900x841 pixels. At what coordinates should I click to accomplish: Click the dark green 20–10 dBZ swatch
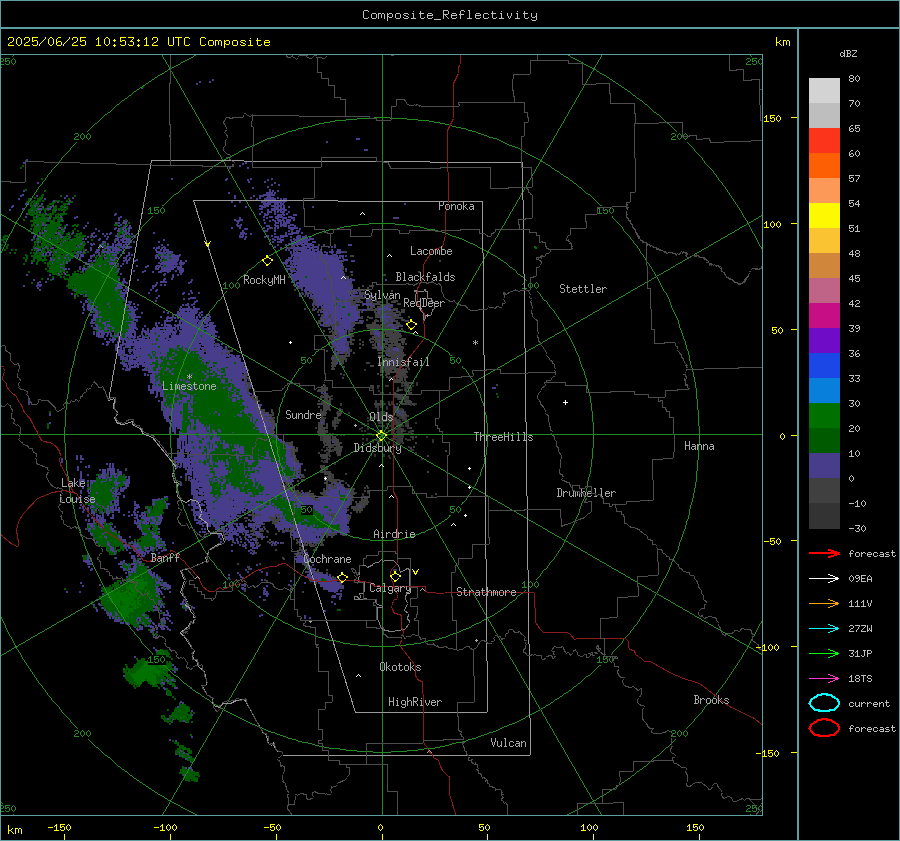click(x=824, y=440)
